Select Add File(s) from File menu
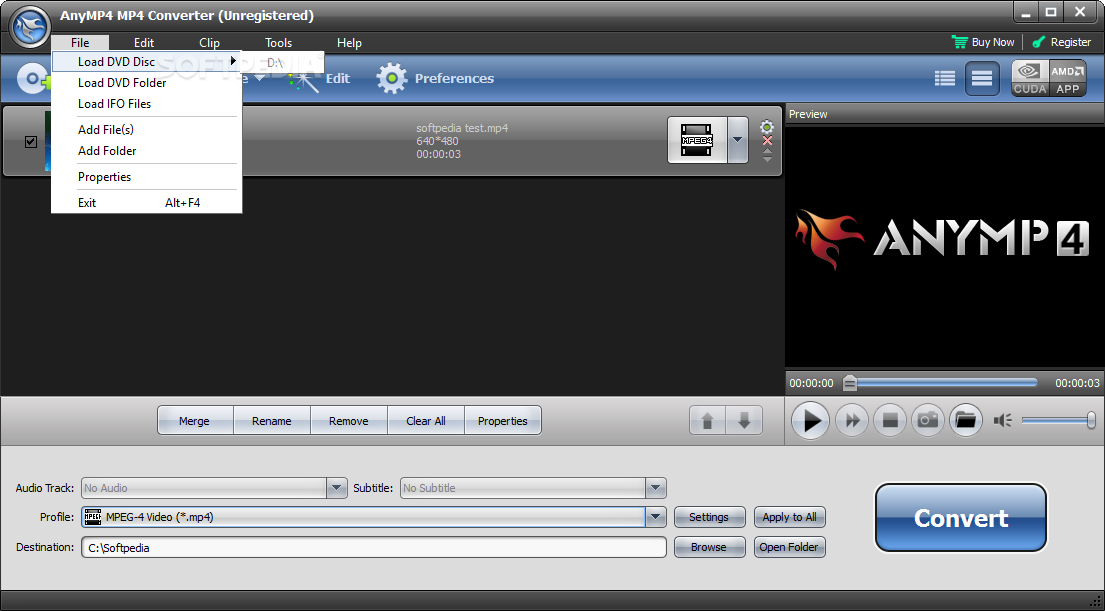The height and width of the screenshot is (611, 1105). pyautogui.click(x=147, y=130)
